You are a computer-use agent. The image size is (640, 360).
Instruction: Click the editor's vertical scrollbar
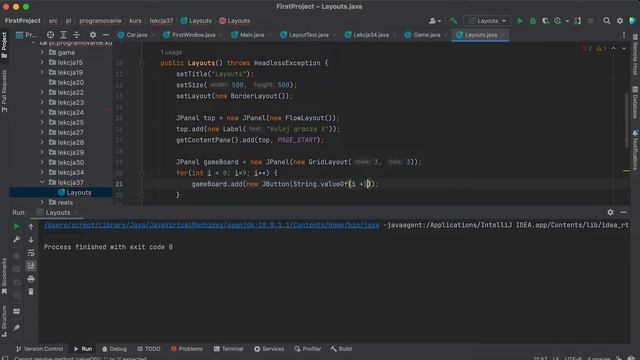tap(627, 120)
